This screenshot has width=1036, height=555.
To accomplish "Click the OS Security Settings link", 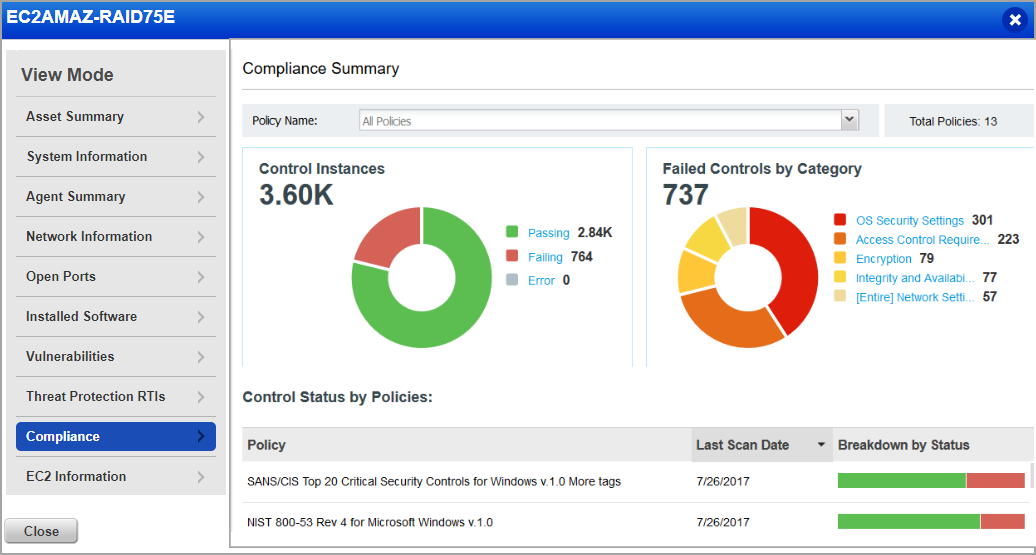I will (x=910, y=221).
